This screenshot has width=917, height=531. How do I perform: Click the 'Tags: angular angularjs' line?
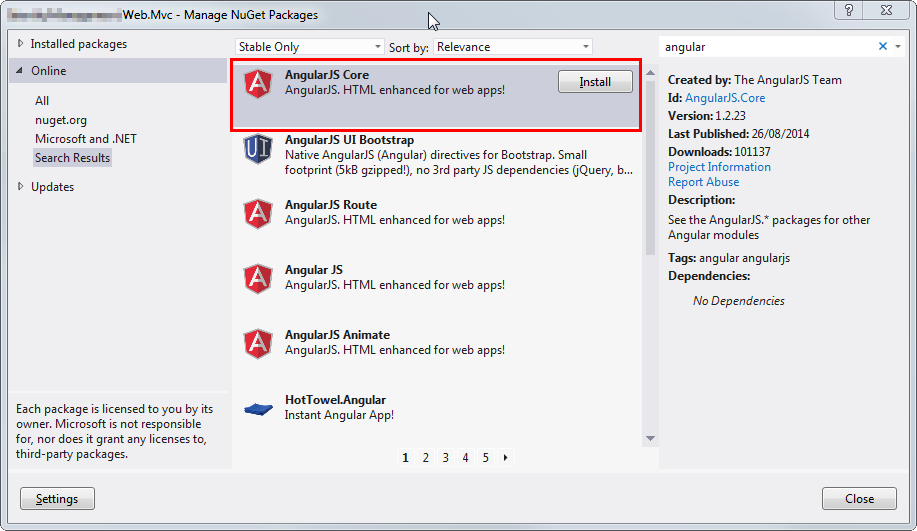click(x=729, y=258)
